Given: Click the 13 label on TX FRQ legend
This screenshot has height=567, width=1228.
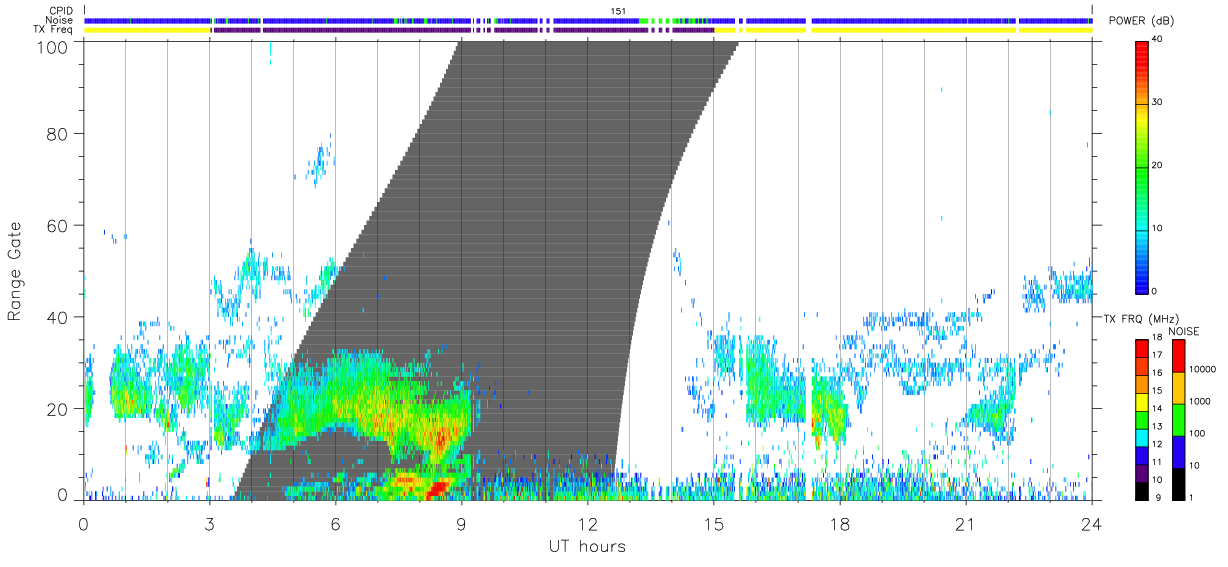Looking at the screenshot, I should 1158,426.
